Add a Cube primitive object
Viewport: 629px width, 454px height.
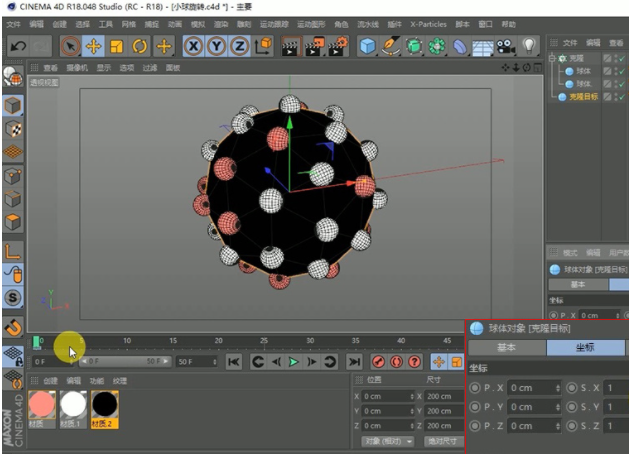(x=367, y=46)
